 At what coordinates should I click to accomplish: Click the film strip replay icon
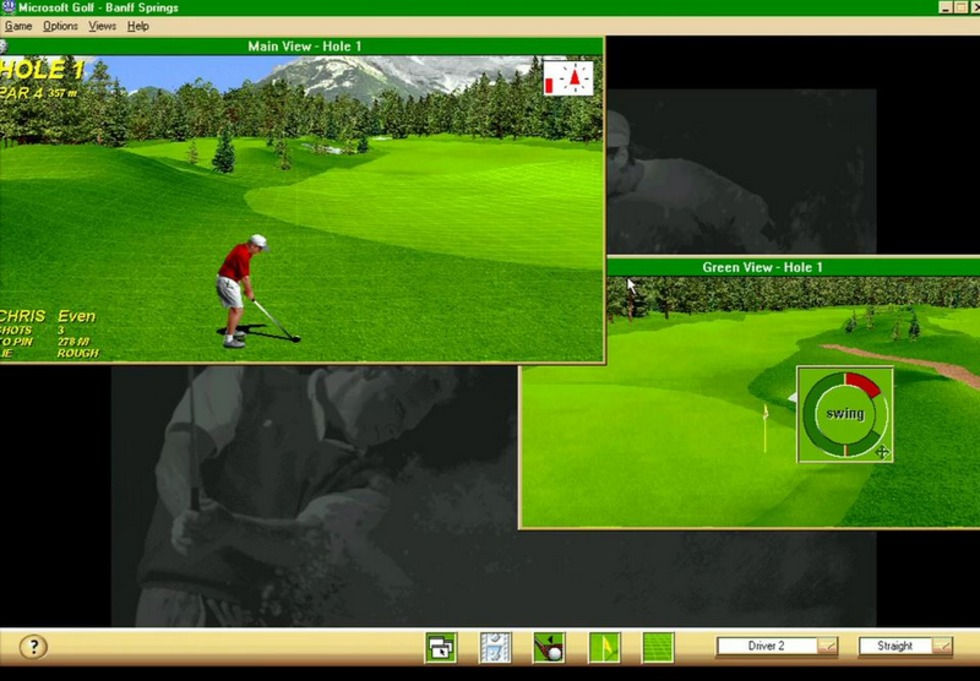click(x=496, y=647)
